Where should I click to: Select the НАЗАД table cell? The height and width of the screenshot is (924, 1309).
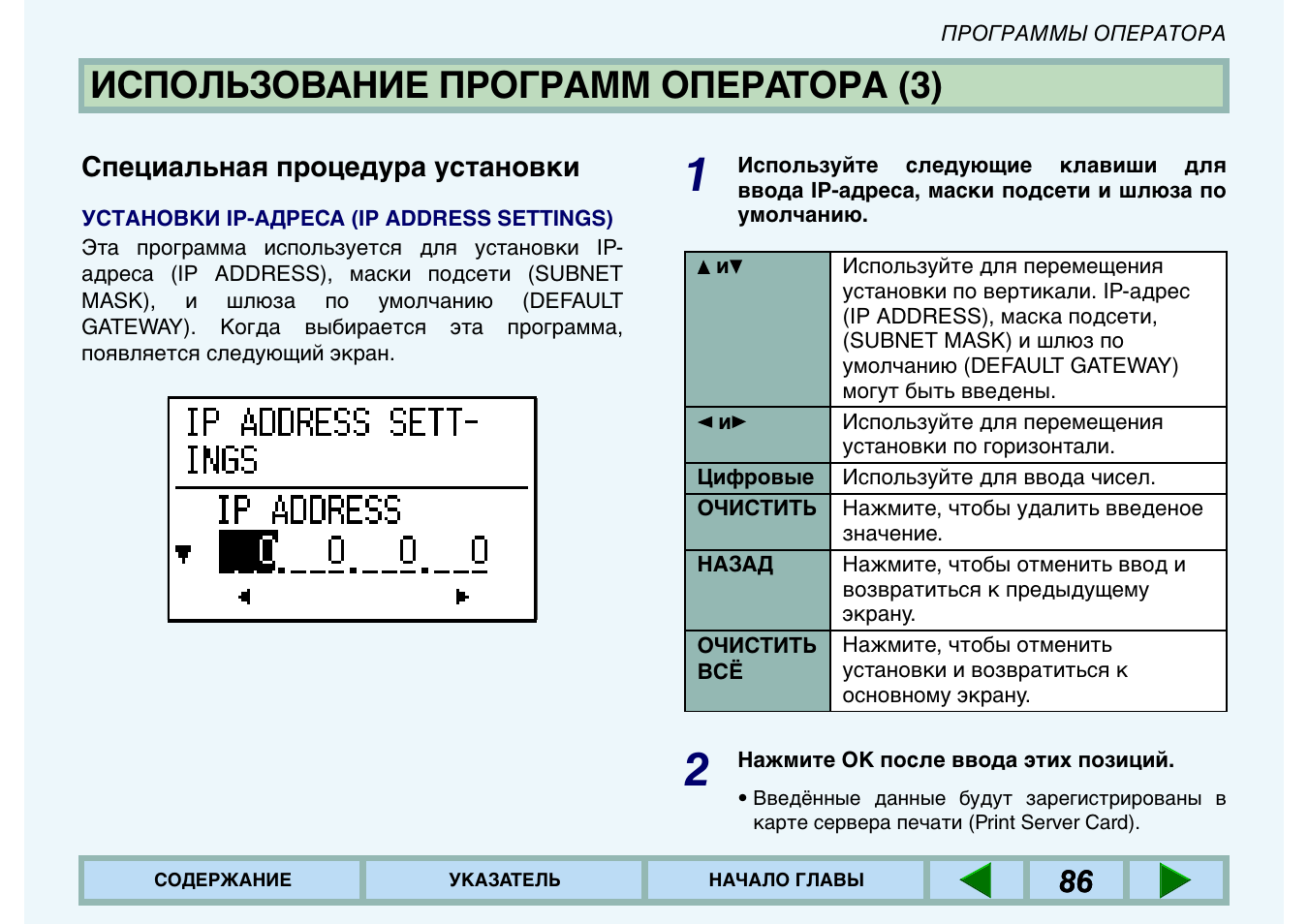(x=758, y=590)
